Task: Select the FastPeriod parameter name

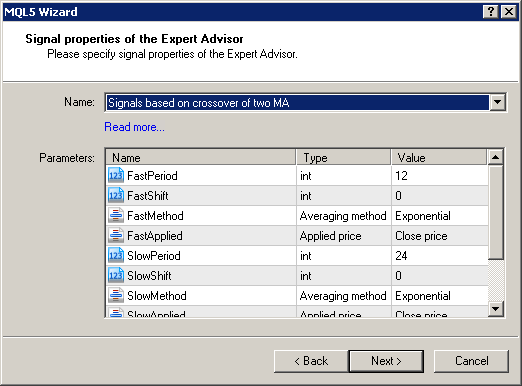Action: point(152,176)
